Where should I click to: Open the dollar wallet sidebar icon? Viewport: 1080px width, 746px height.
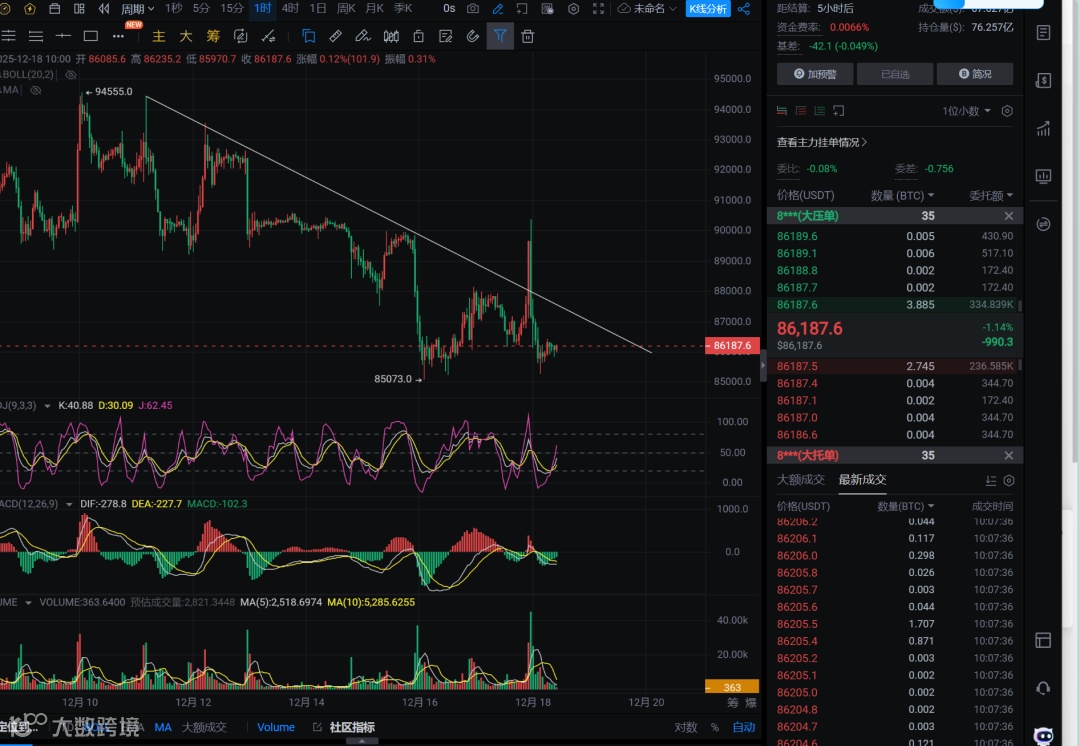(1043, 81)
